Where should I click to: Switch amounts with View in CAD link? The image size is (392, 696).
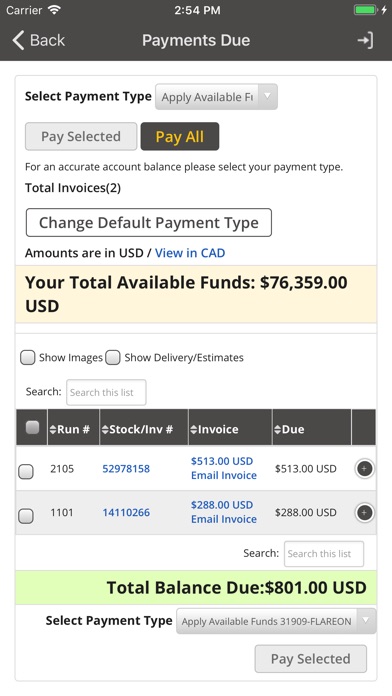[x=190, y=253]
